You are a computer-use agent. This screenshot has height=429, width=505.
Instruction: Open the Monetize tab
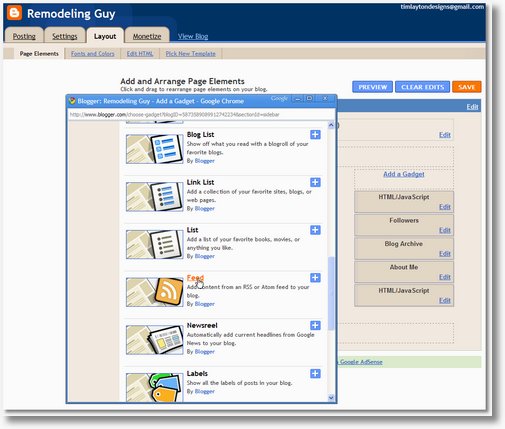pyautogui.click(x=147, y=36)
